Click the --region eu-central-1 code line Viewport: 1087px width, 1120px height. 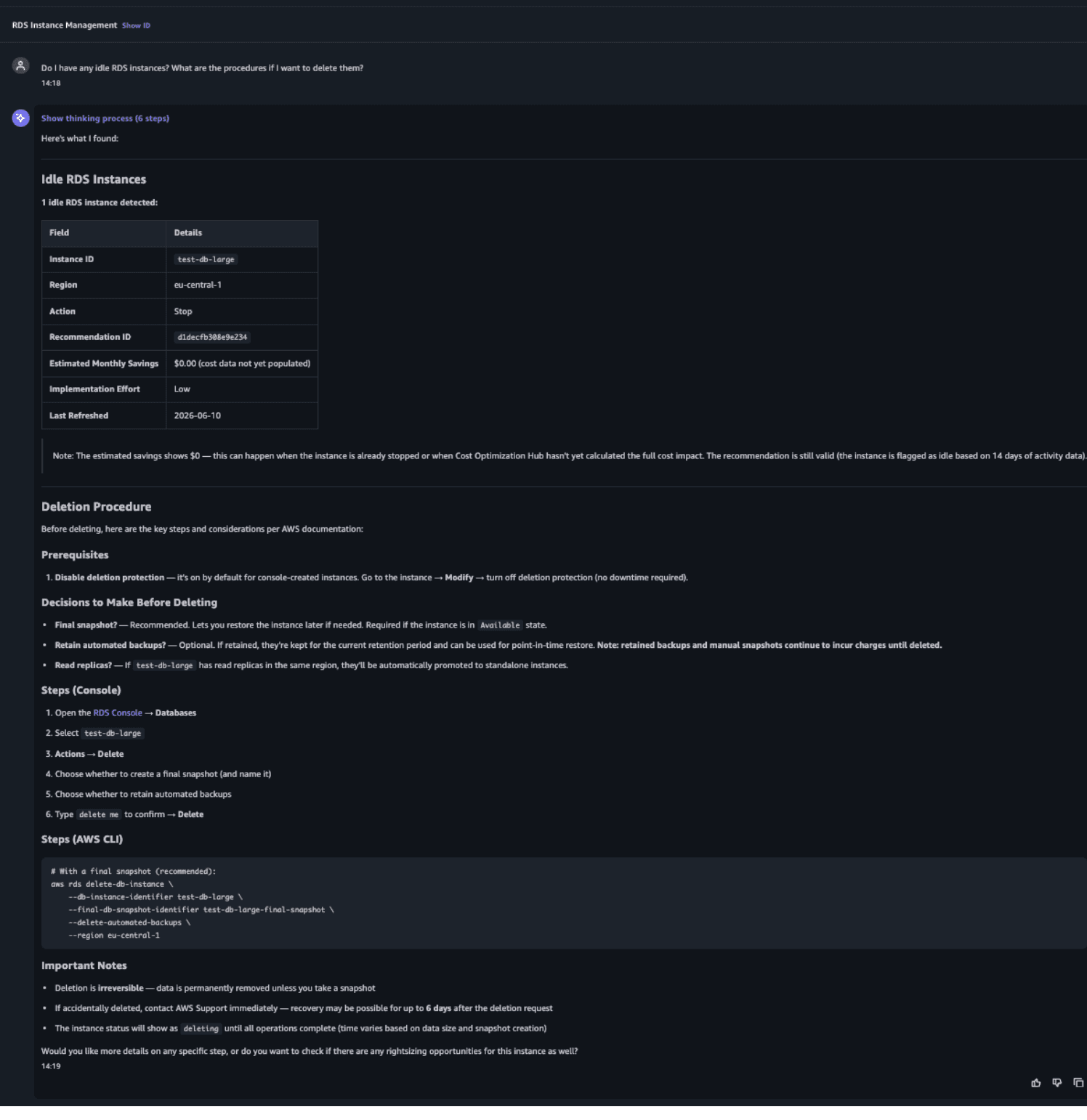pyautogui.click(x=114, y=936)
